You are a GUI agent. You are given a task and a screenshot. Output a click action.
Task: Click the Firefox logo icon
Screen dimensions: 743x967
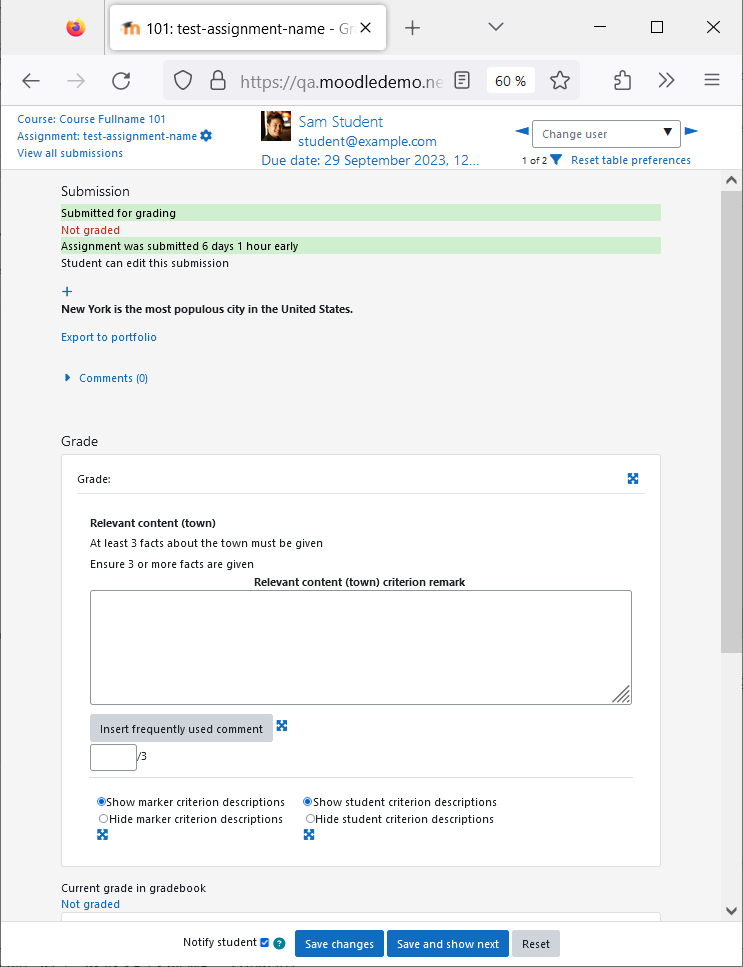[x=76, y=28]
